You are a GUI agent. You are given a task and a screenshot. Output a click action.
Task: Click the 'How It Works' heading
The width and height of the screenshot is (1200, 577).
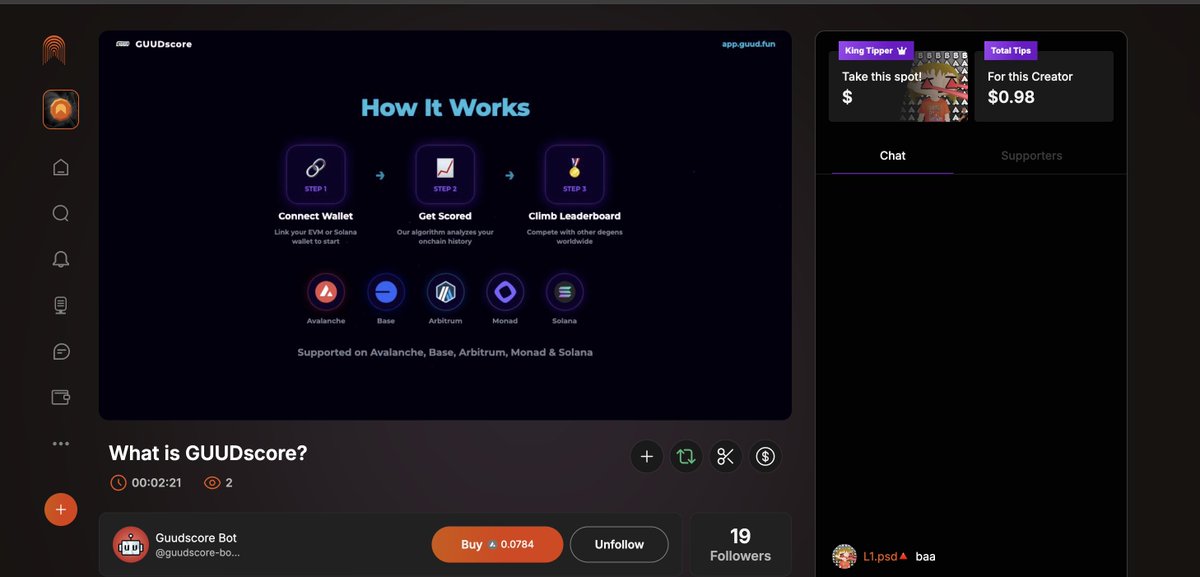445,108
